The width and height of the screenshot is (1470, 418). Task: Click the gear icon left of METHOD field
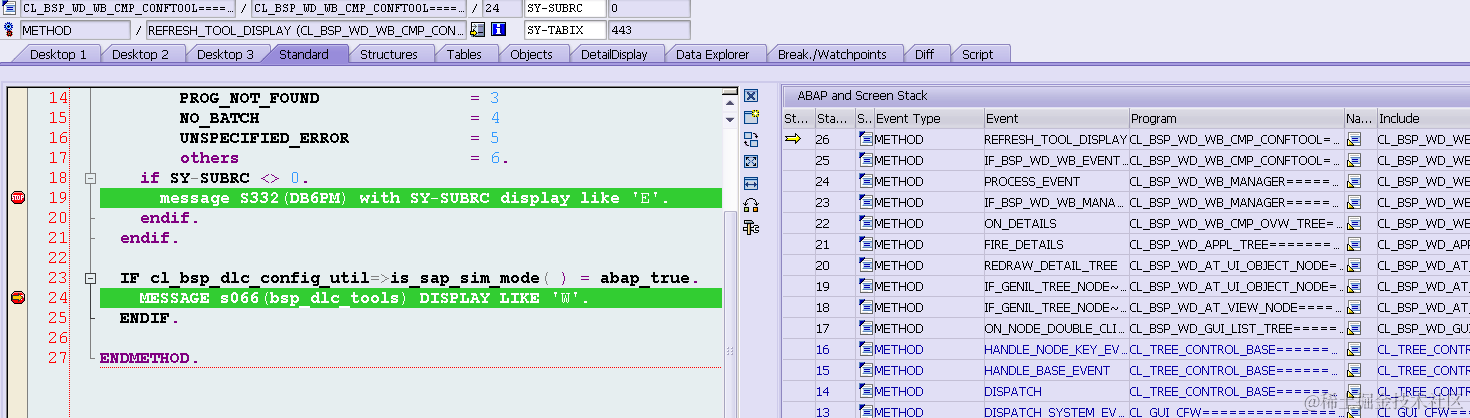[x=10, y=30]
